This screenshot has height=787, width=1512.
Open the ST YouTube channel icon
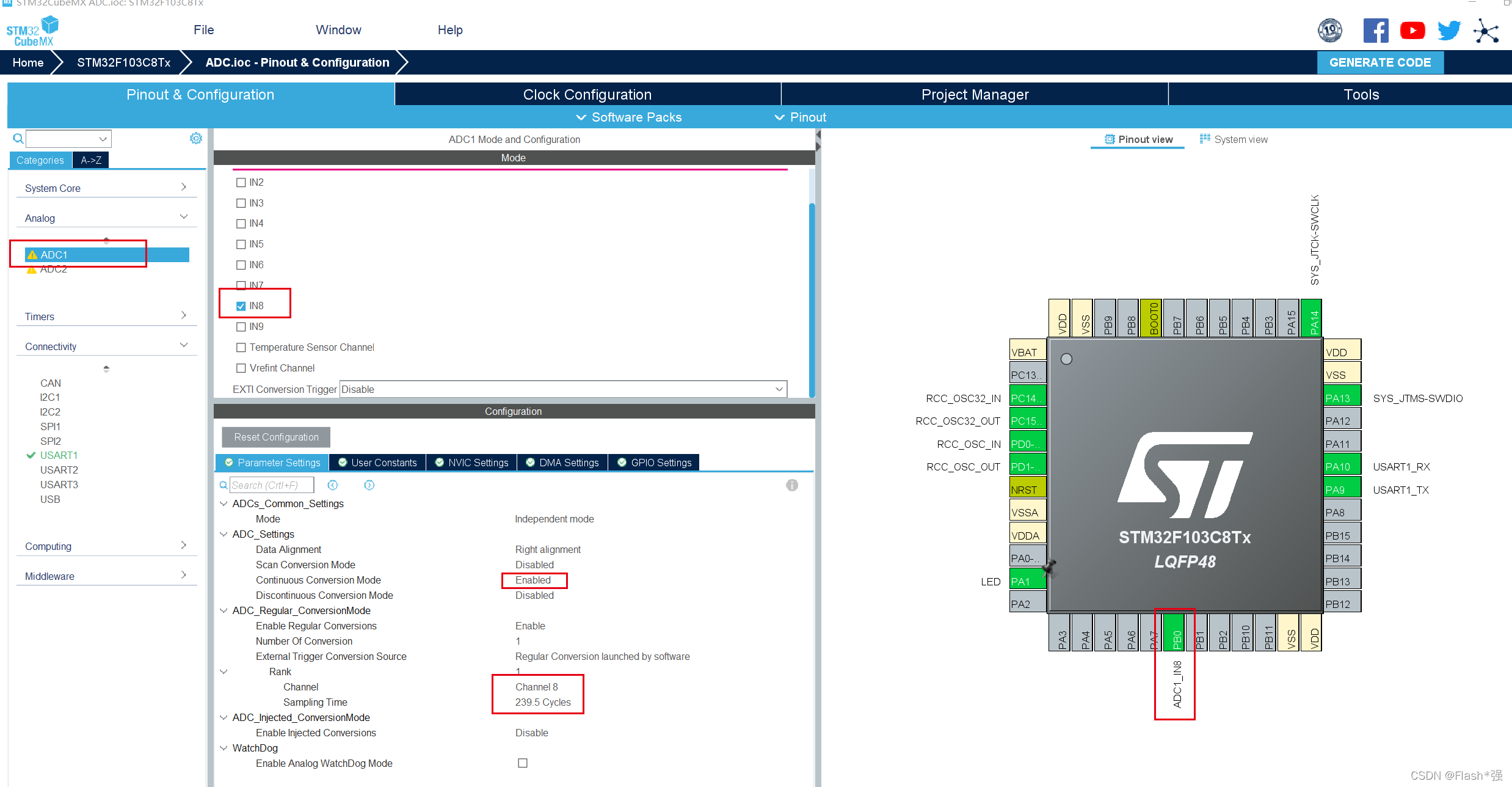(1412, 31)
